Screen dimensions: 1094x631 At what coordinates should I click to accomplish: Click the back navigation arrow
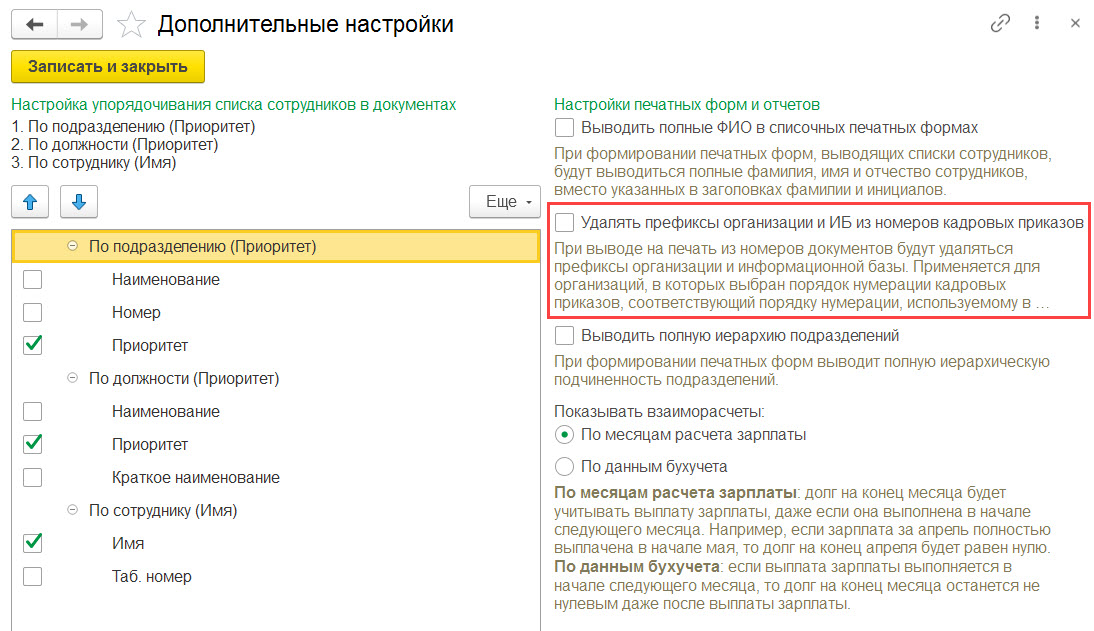(x=34, y=24)
